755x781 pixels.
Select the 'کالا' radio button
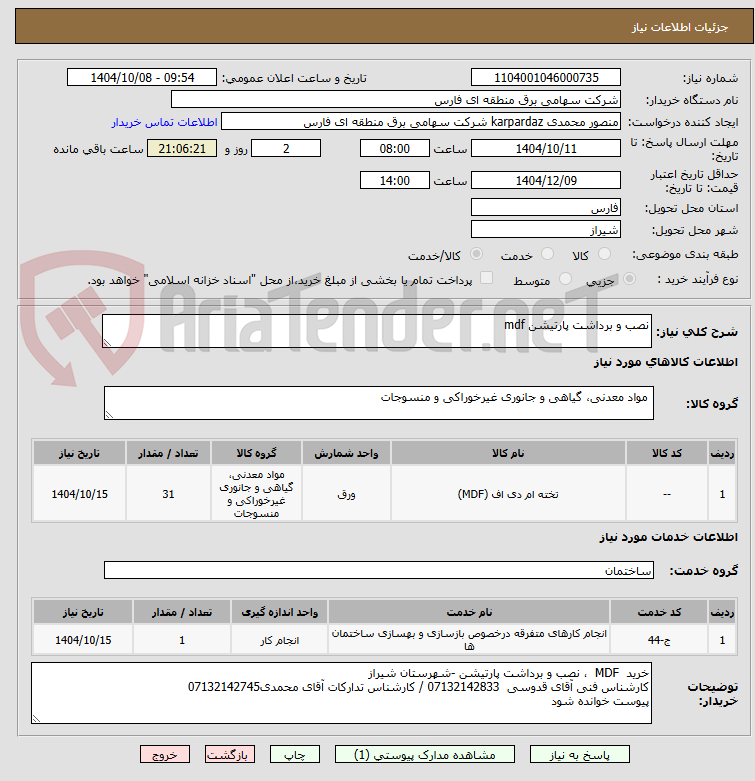click(x=604, y=254)
